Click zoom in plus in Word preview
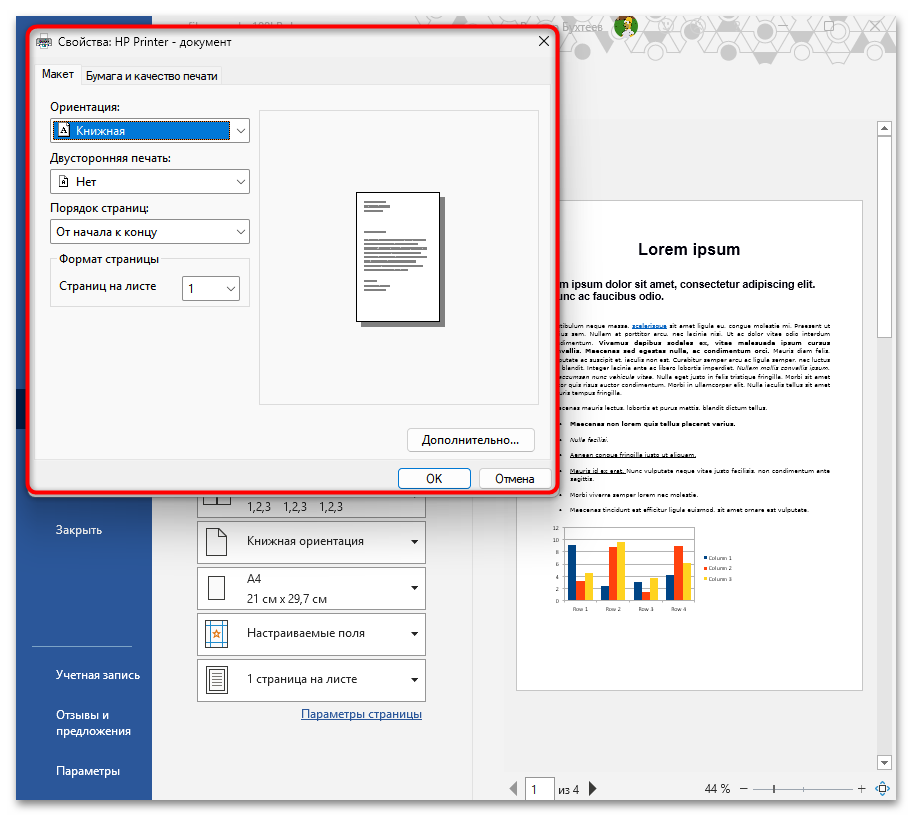 tap(861, 789)
